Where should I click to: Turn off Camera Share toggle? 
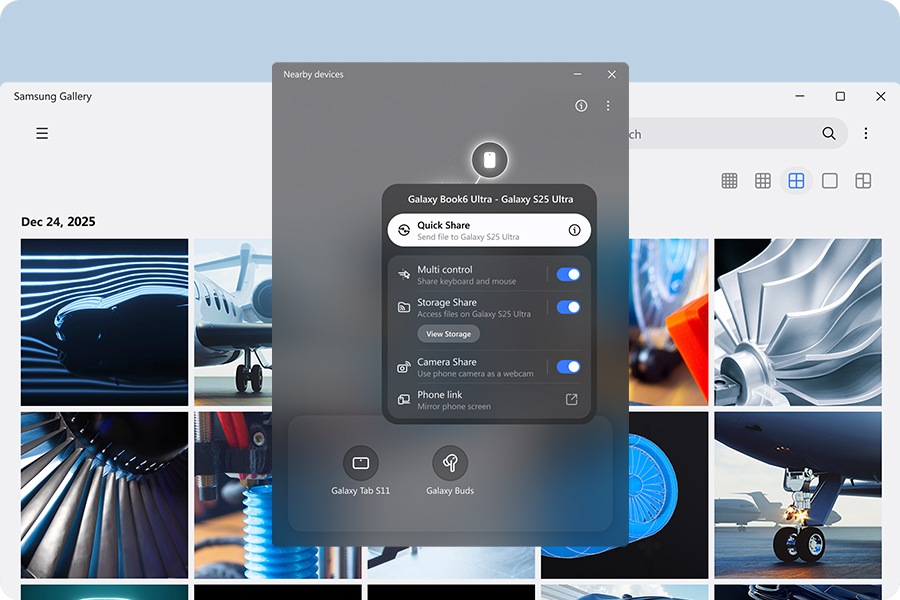[x=568, y=367]
